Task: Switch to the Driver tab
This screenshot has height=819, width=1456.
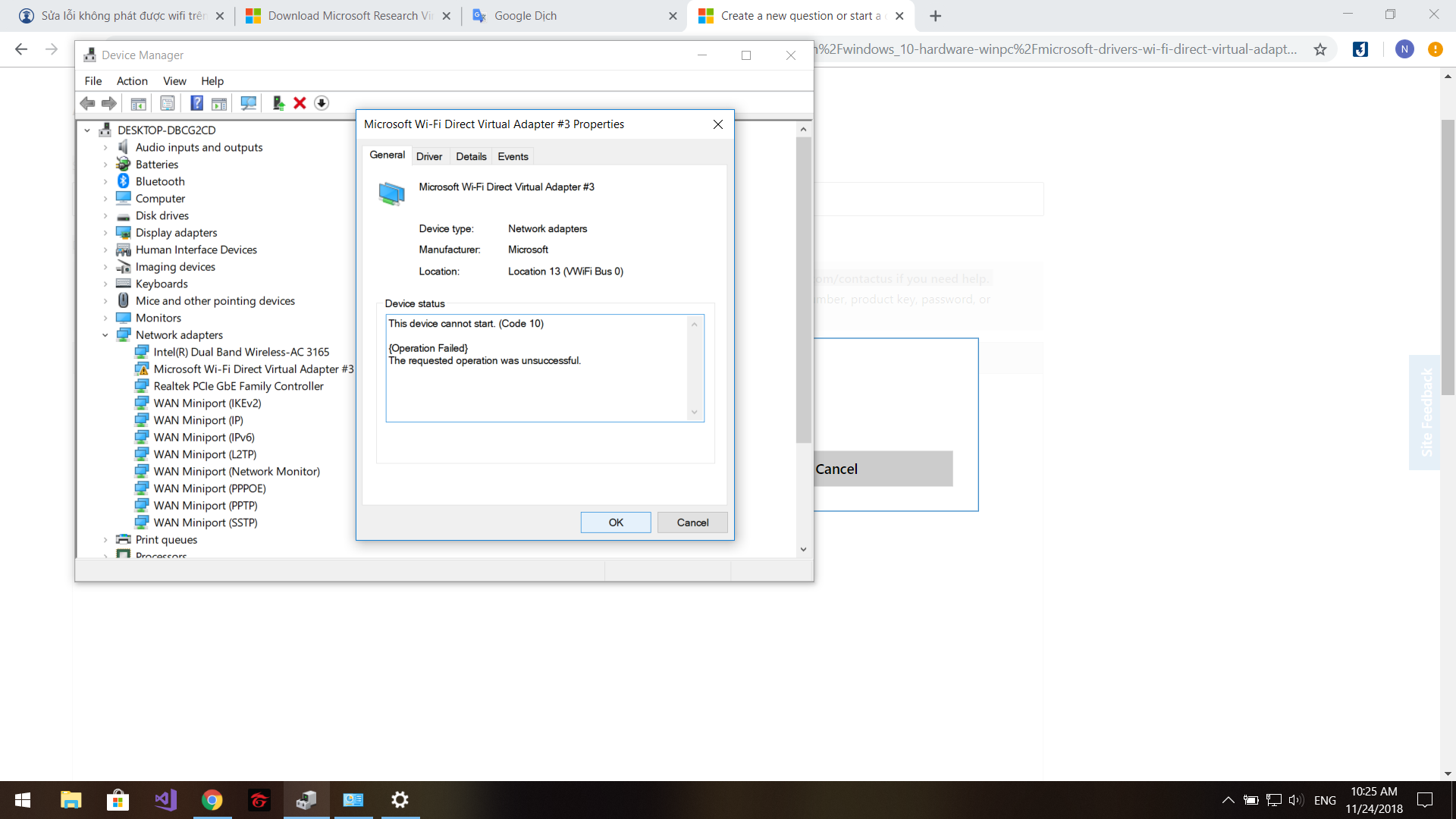Action: tap(429, 156)
